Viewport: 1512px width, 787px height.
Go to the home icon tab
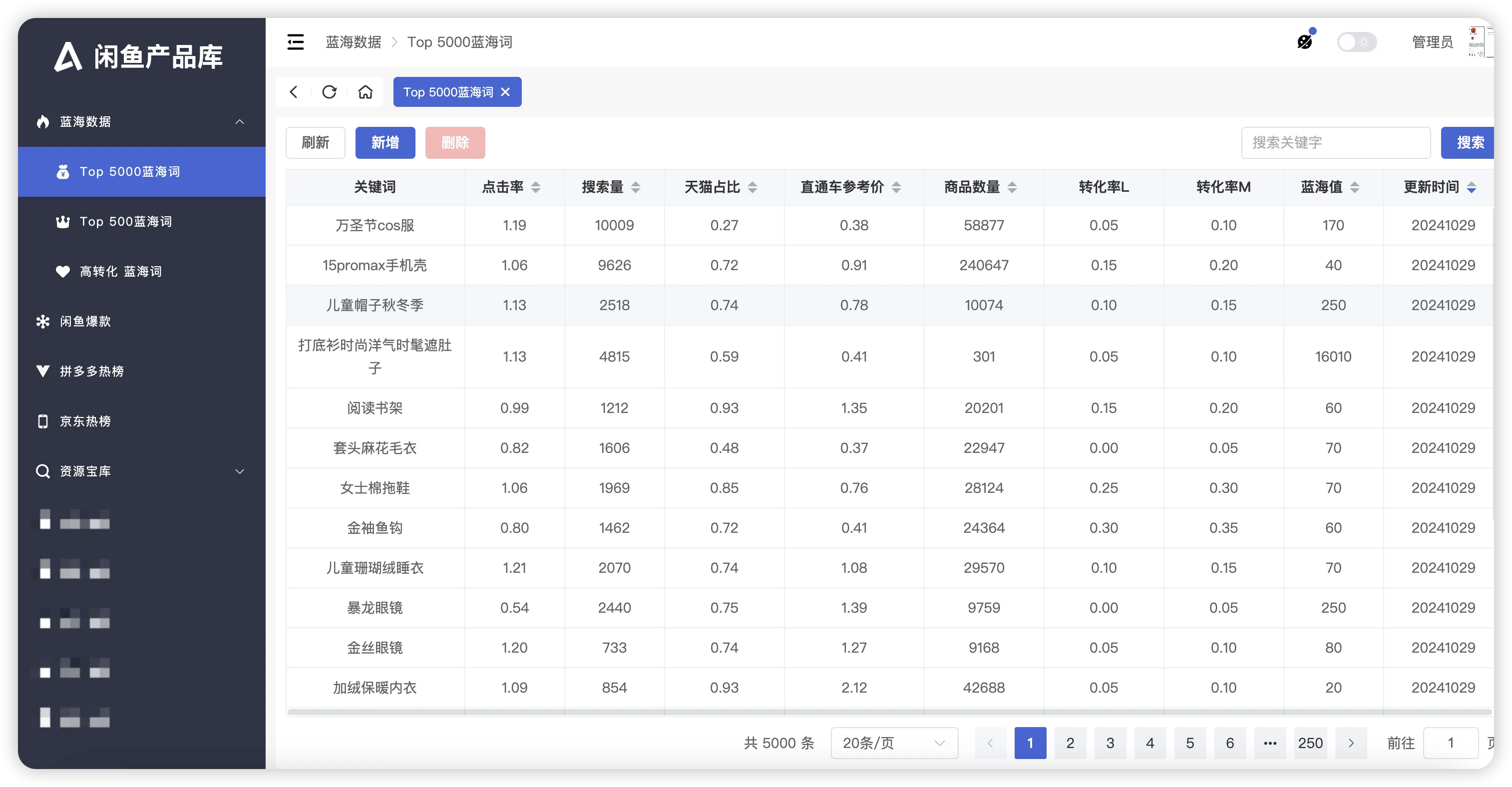tap(365, 92)
